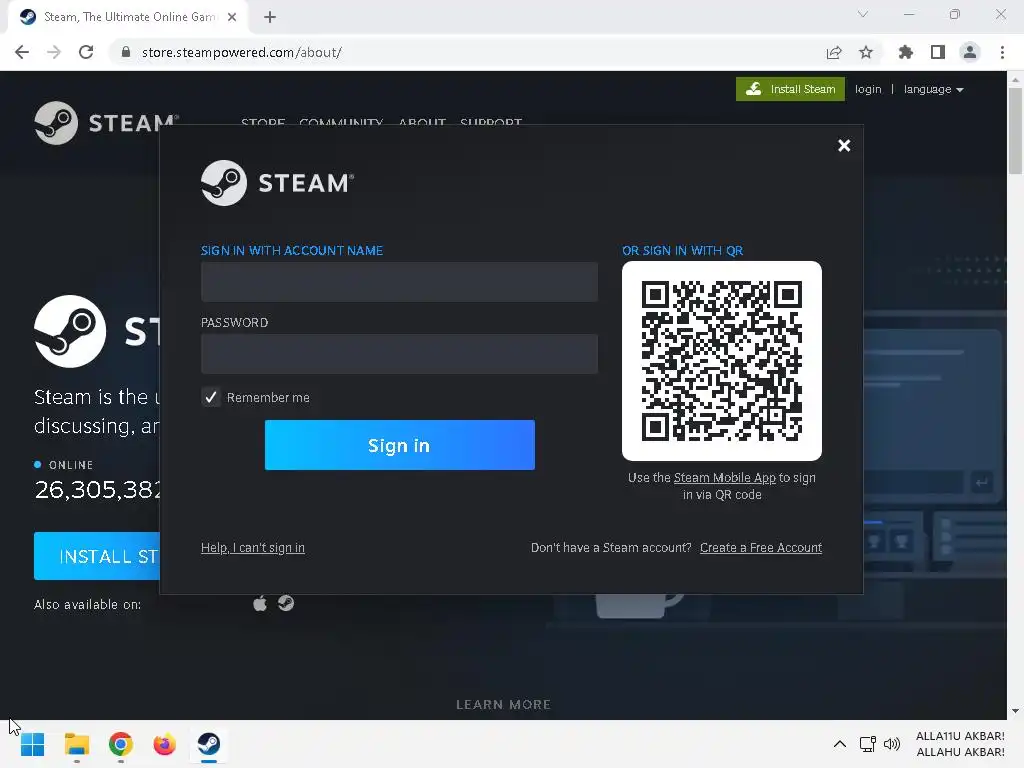Click the large Steam logo on page

pos(70,331)
